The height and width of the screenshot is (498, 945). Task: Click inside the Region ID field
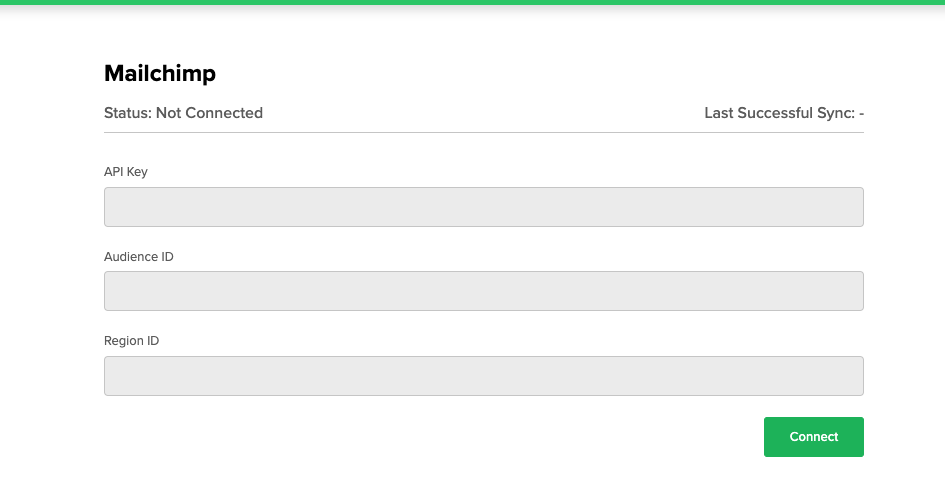[x=483, y=376]
